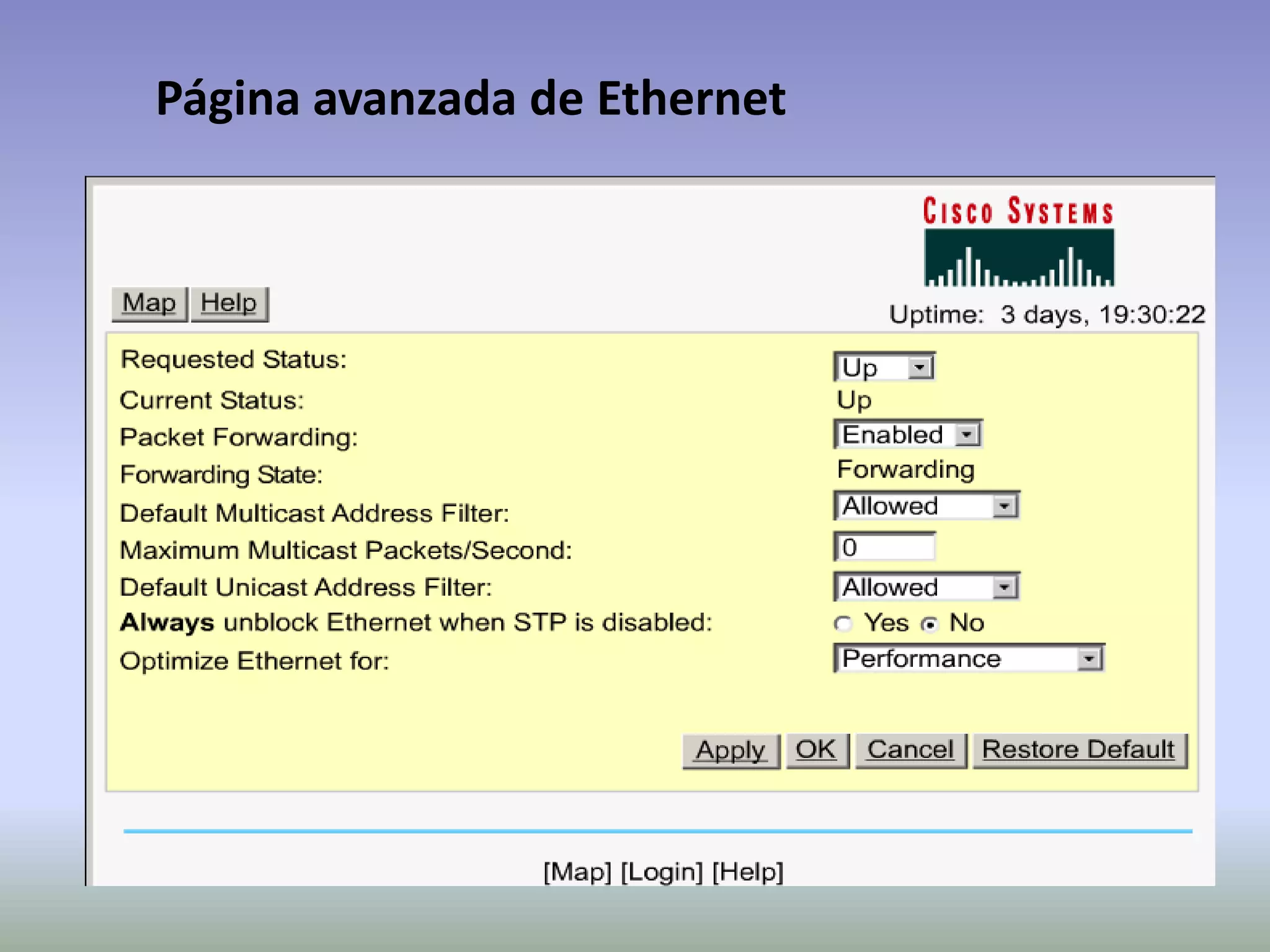Click the Apply button
Viewport: 1270px width, 952px height.
tap(730, 751)
